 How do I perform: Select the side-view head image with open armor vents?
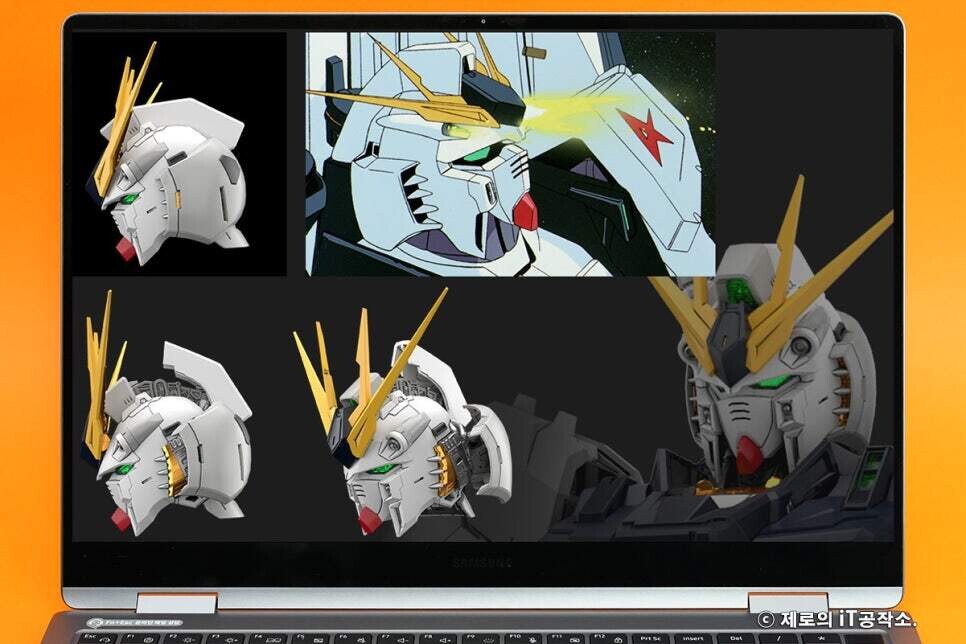point(168,413)
